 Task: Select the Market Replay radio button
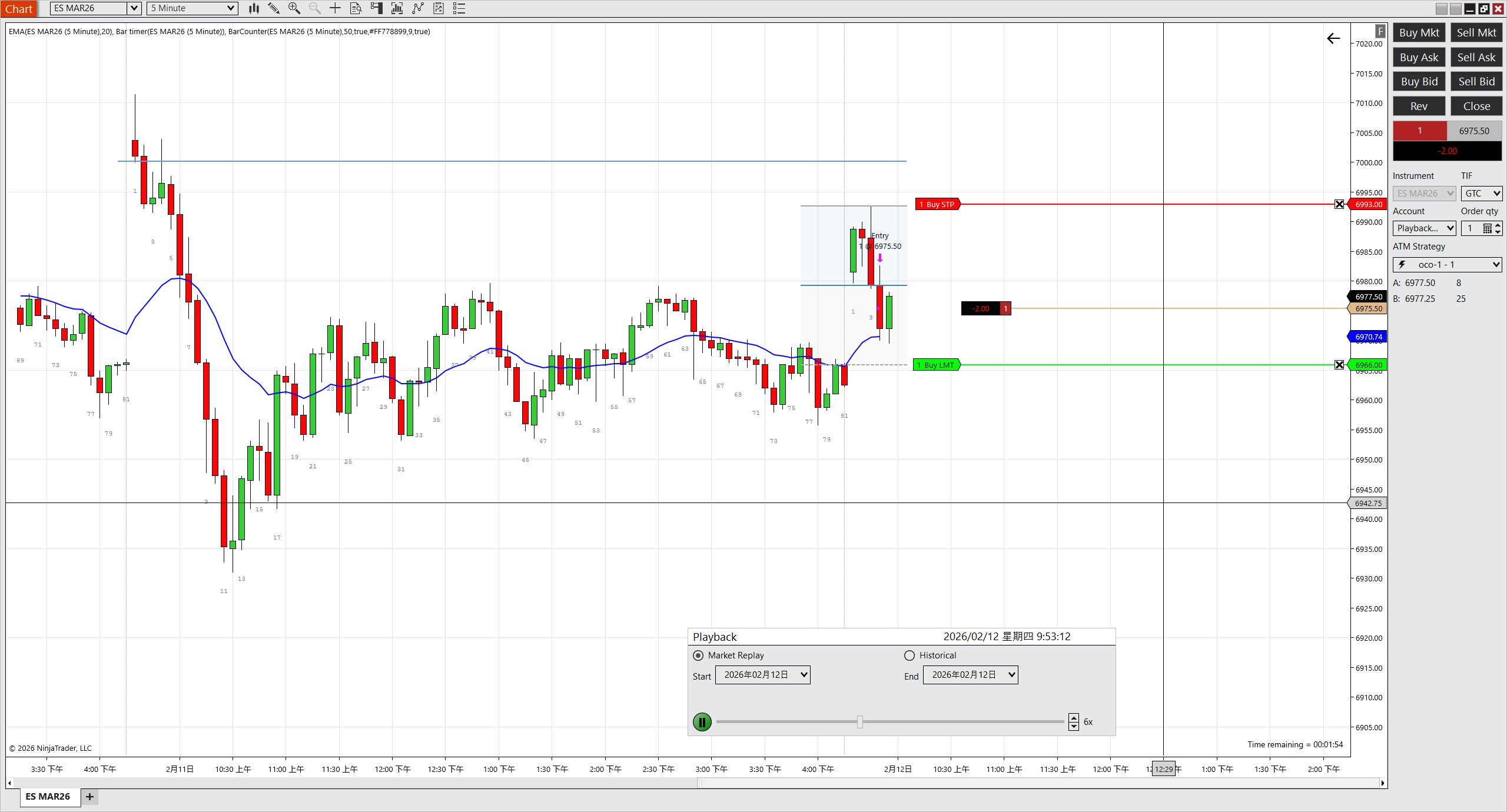point(698,655)
